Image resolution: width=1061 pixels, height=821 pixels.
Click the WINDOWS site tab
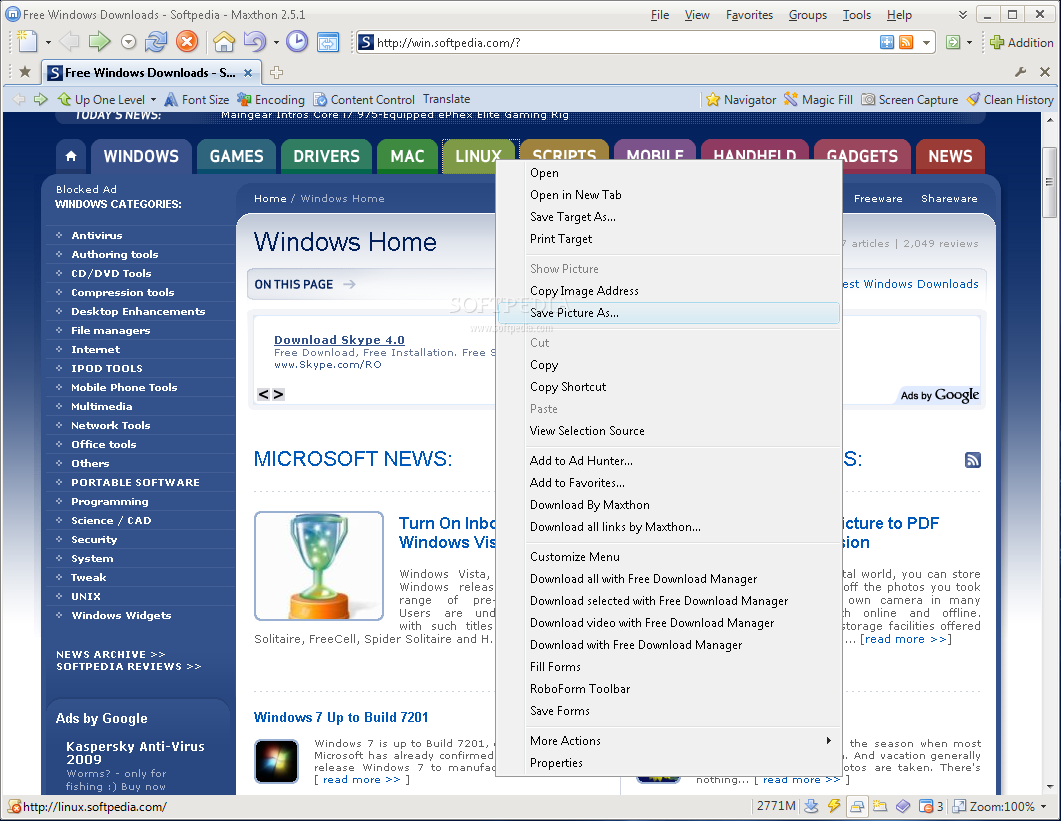point(141,156)
